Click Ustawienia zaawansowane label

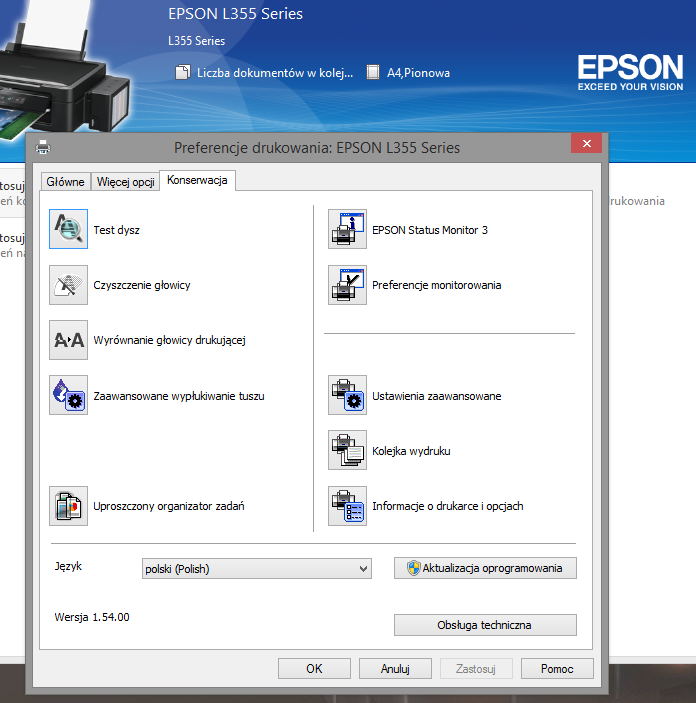pos(436,396)
